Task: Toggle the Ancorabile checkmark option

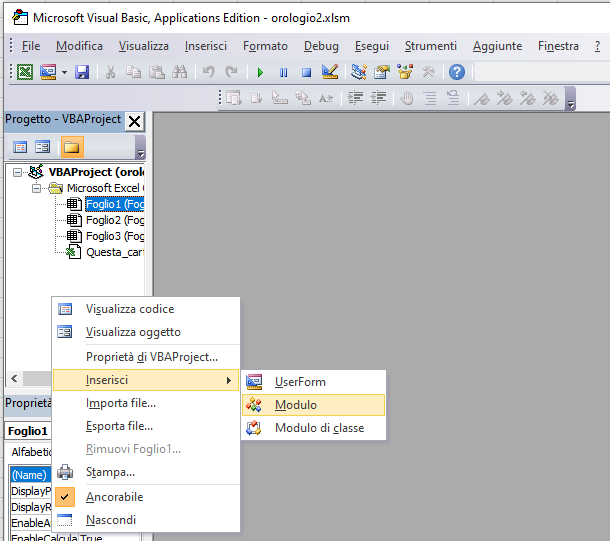Action: click(146, 497)
